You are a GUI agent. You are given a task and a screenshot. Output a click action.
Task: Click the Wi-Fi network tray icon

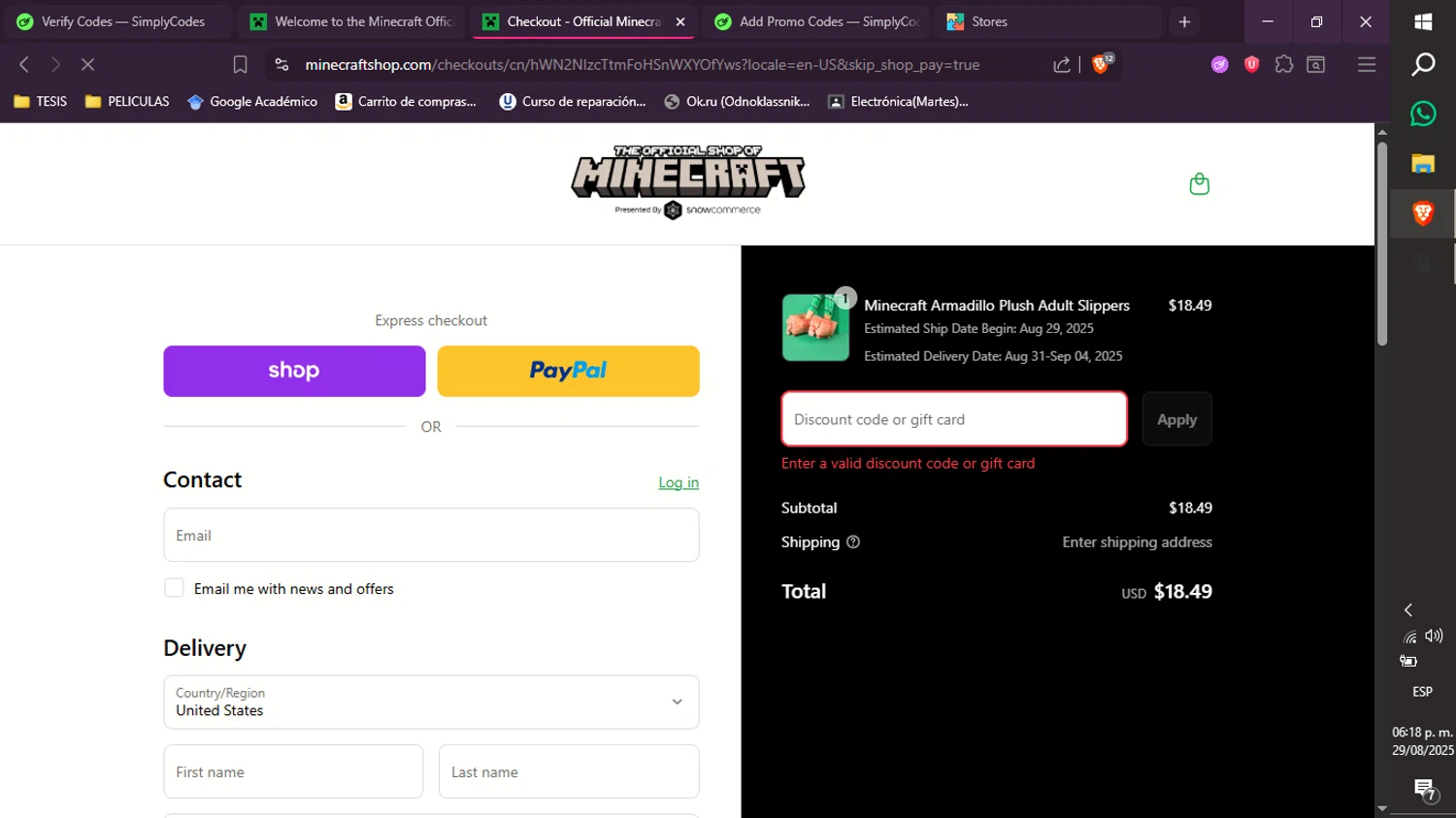click(1409, 637)
